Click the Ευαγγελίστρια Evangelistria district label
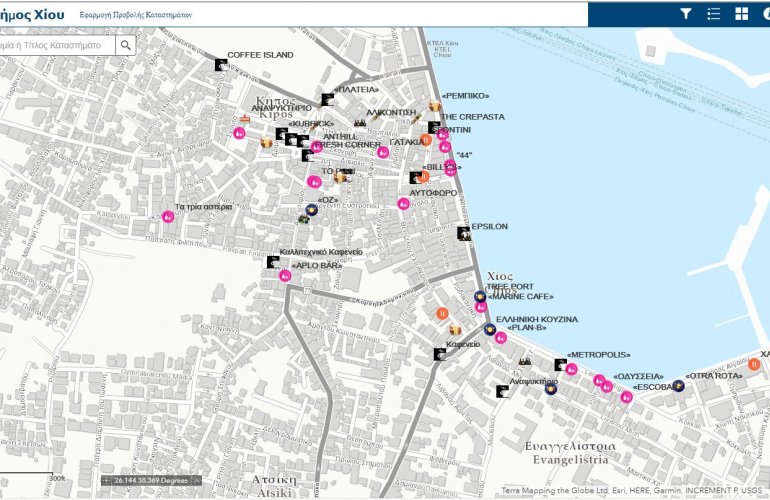Screen dimensions: 770x500 (x=570, y=453)
